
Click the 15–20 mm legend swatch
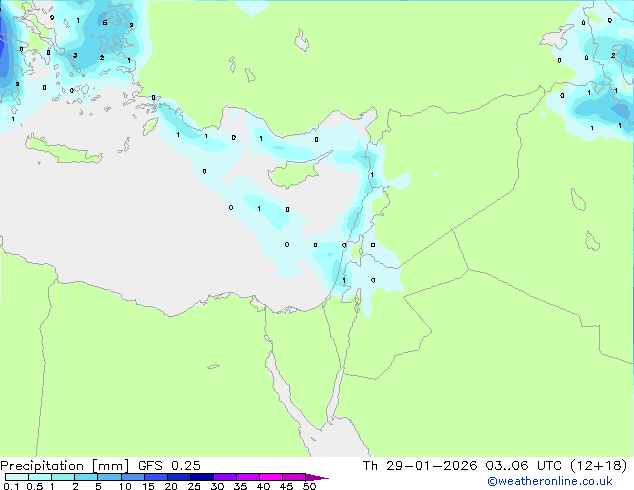click(156, 477)
